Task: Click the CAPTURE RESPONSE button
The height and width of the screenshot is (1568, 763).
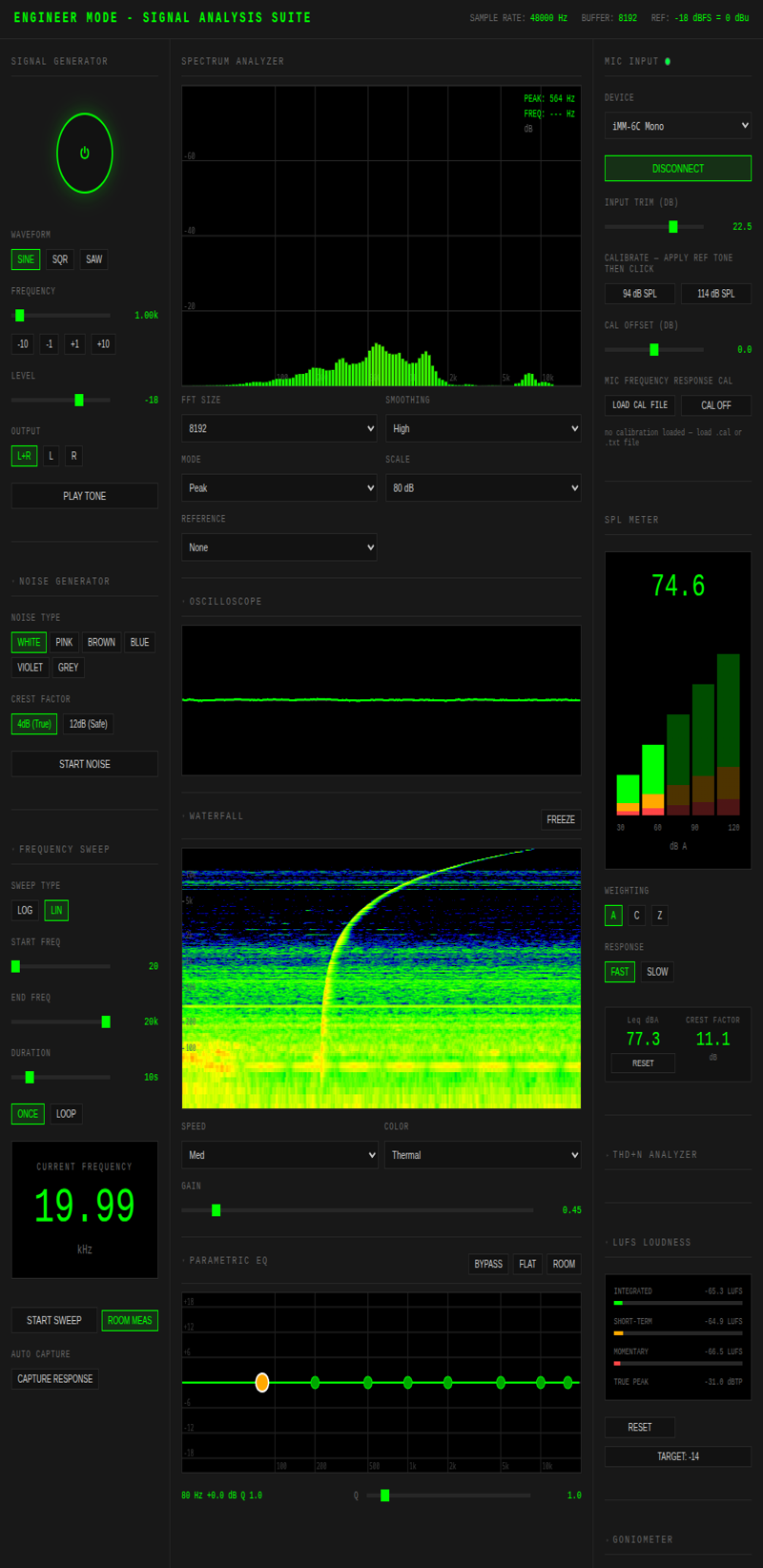Action: coord(55,1379)
